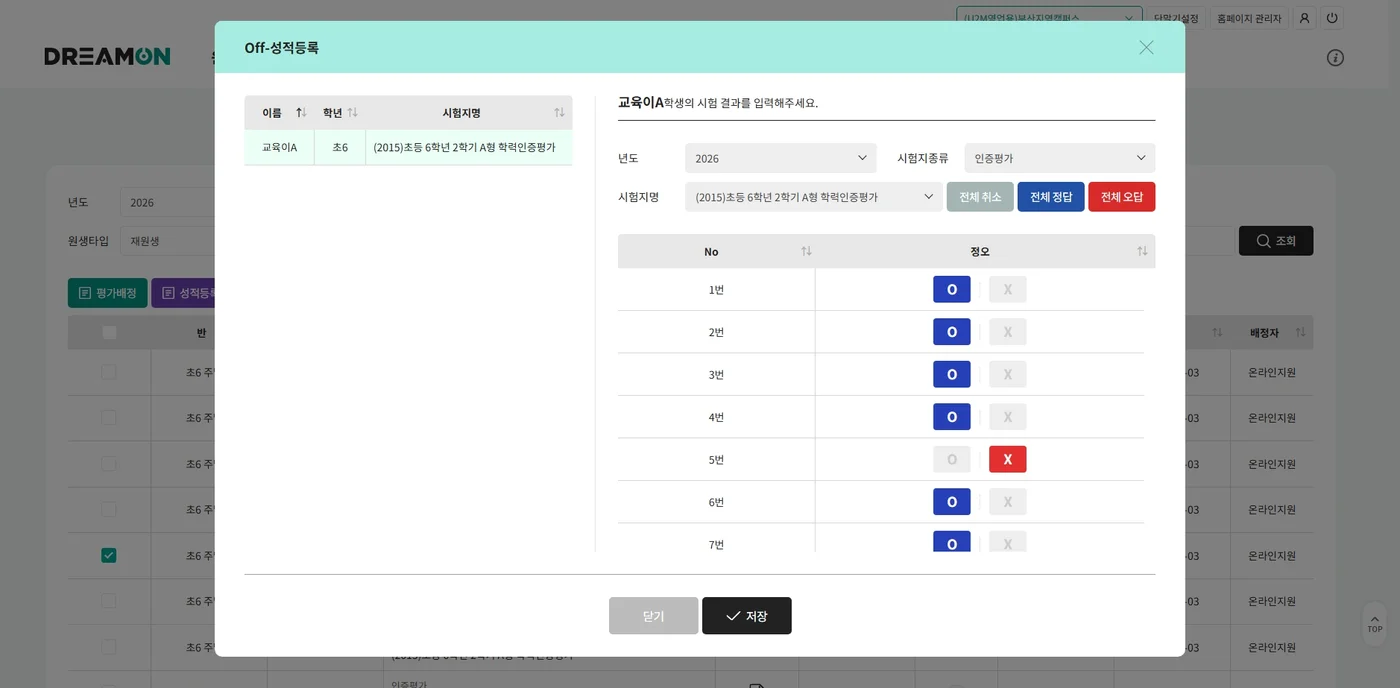
Task: Sort the student list by 학년 column arrow
Action: point(352,113)
